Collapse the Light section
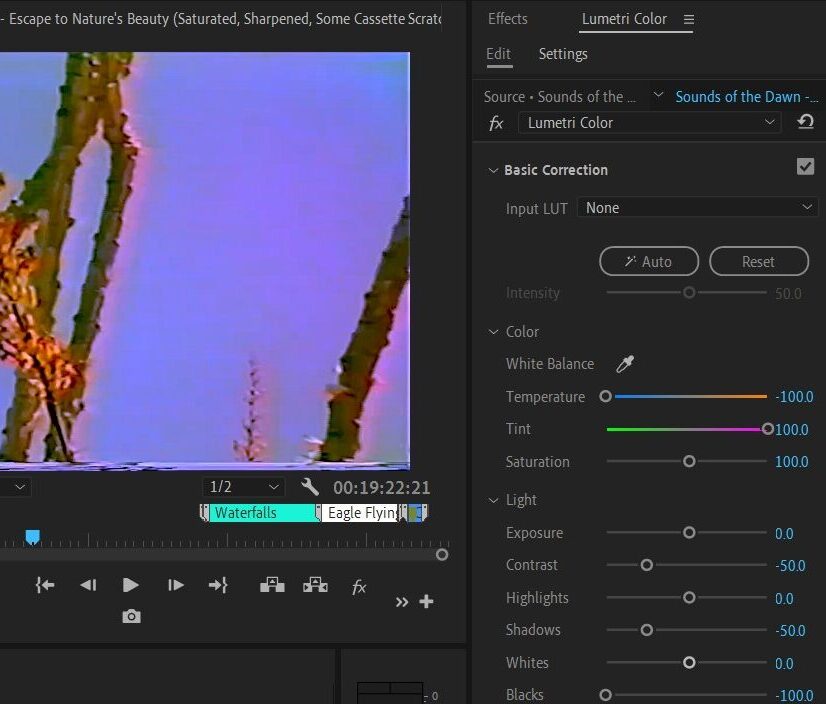 pos(494,500)
